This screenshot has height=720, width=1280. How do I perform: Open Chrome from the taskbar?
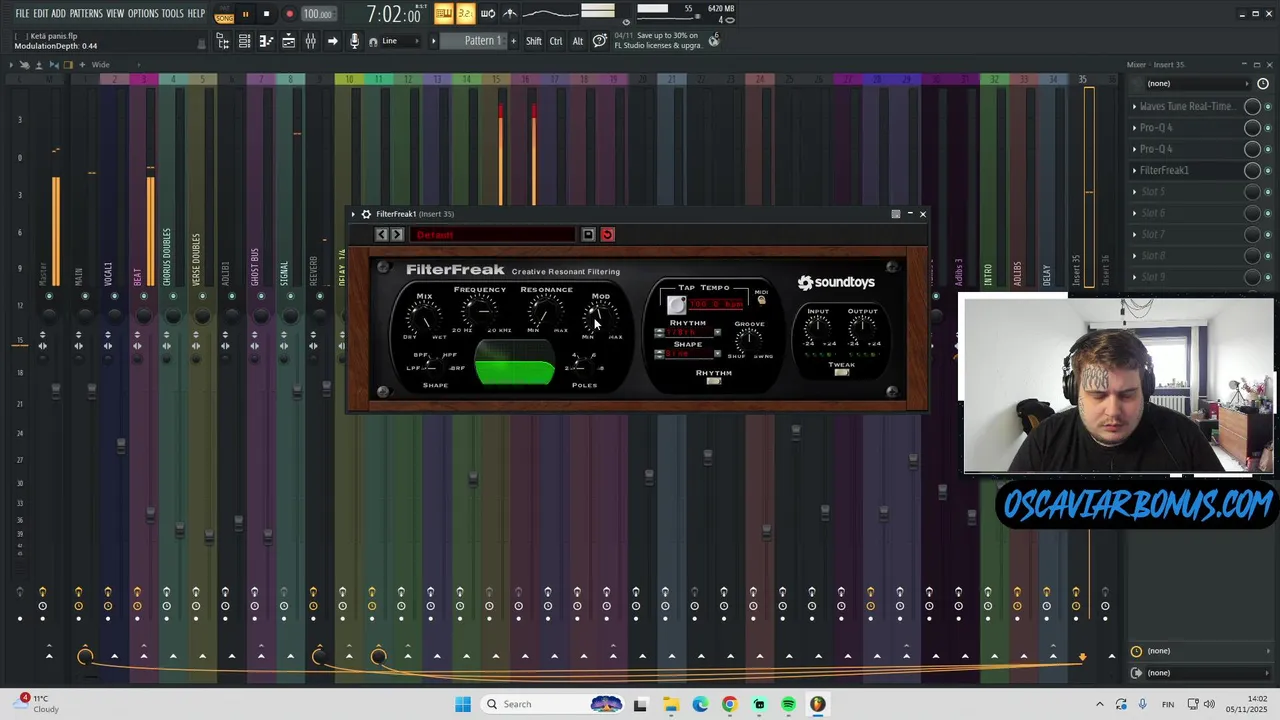tap(729, 704)
